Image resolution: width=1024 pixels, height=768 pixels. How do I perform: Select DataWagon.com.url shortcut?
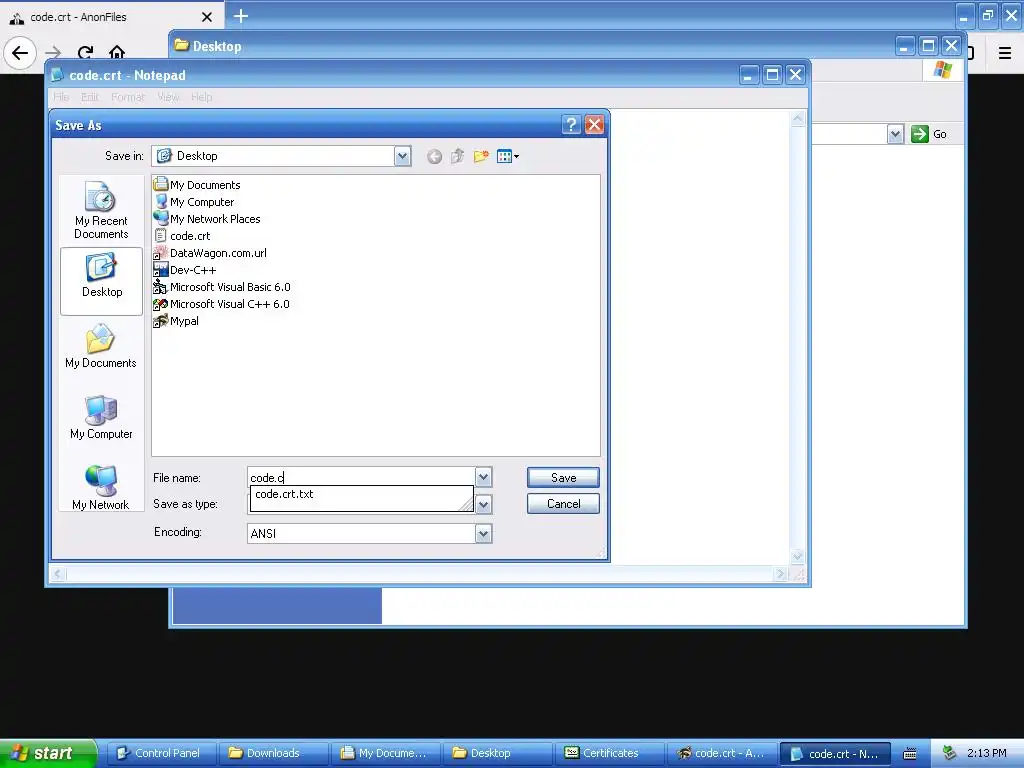point(210,253)
